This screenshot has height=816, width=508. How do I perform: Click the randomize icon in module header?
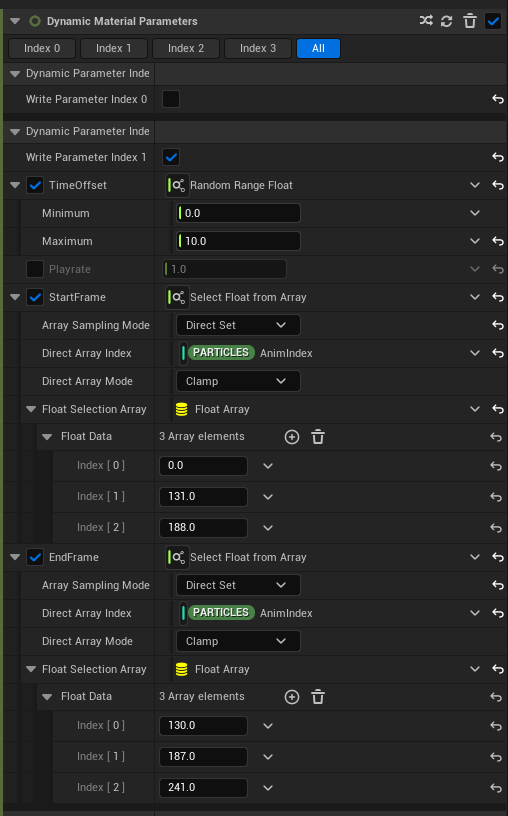click(x=426, y=21)
